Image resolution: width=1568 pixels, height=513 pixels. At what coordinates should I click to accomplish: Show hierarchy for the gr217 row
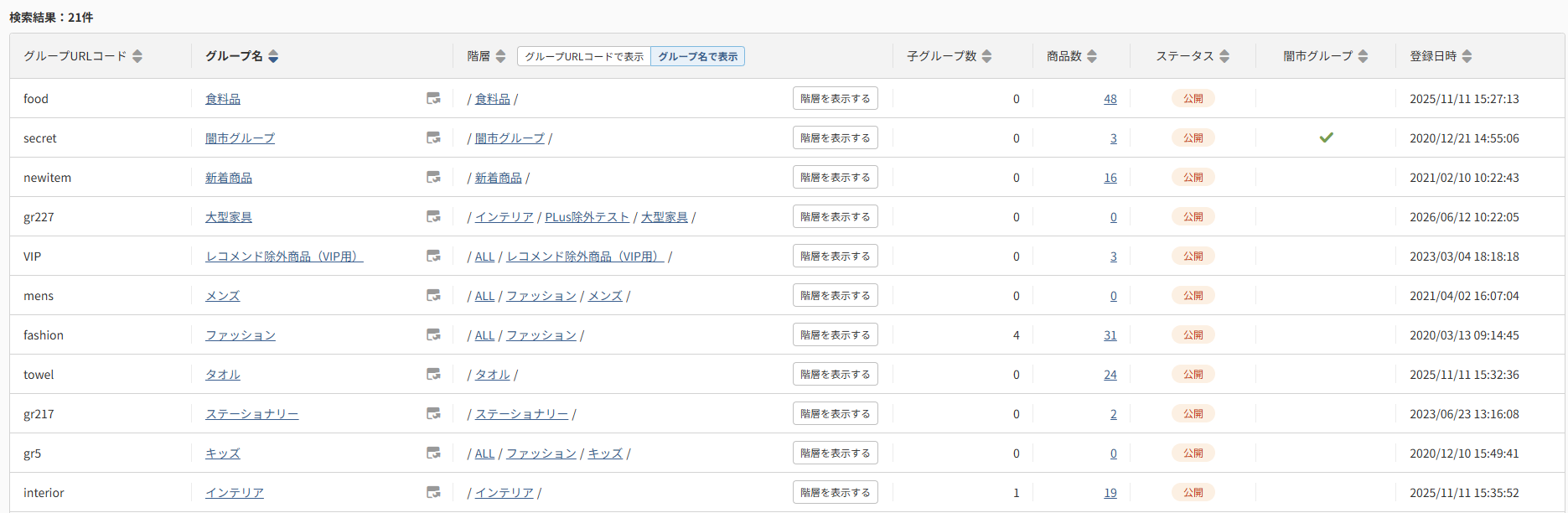click(x=836, y=414)
